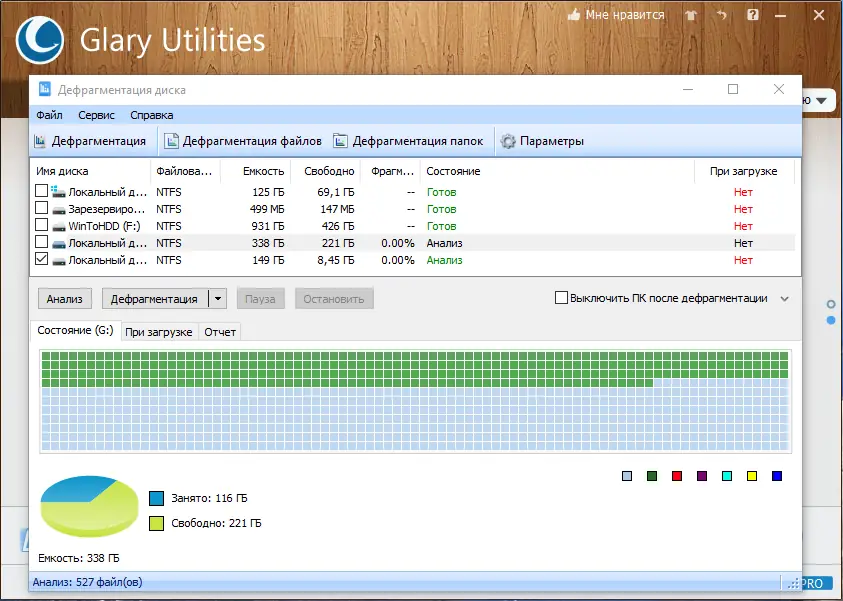Click the drive icon next to WinToHDD (F:)
This screenshot has height=601, width=843.
pos(59,226)
